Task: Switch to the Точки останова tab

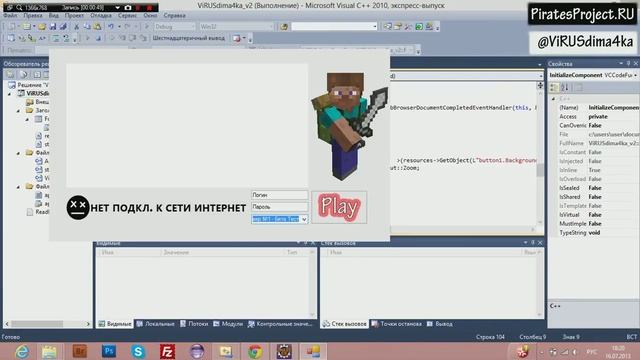Action: [x=397, y=324]
